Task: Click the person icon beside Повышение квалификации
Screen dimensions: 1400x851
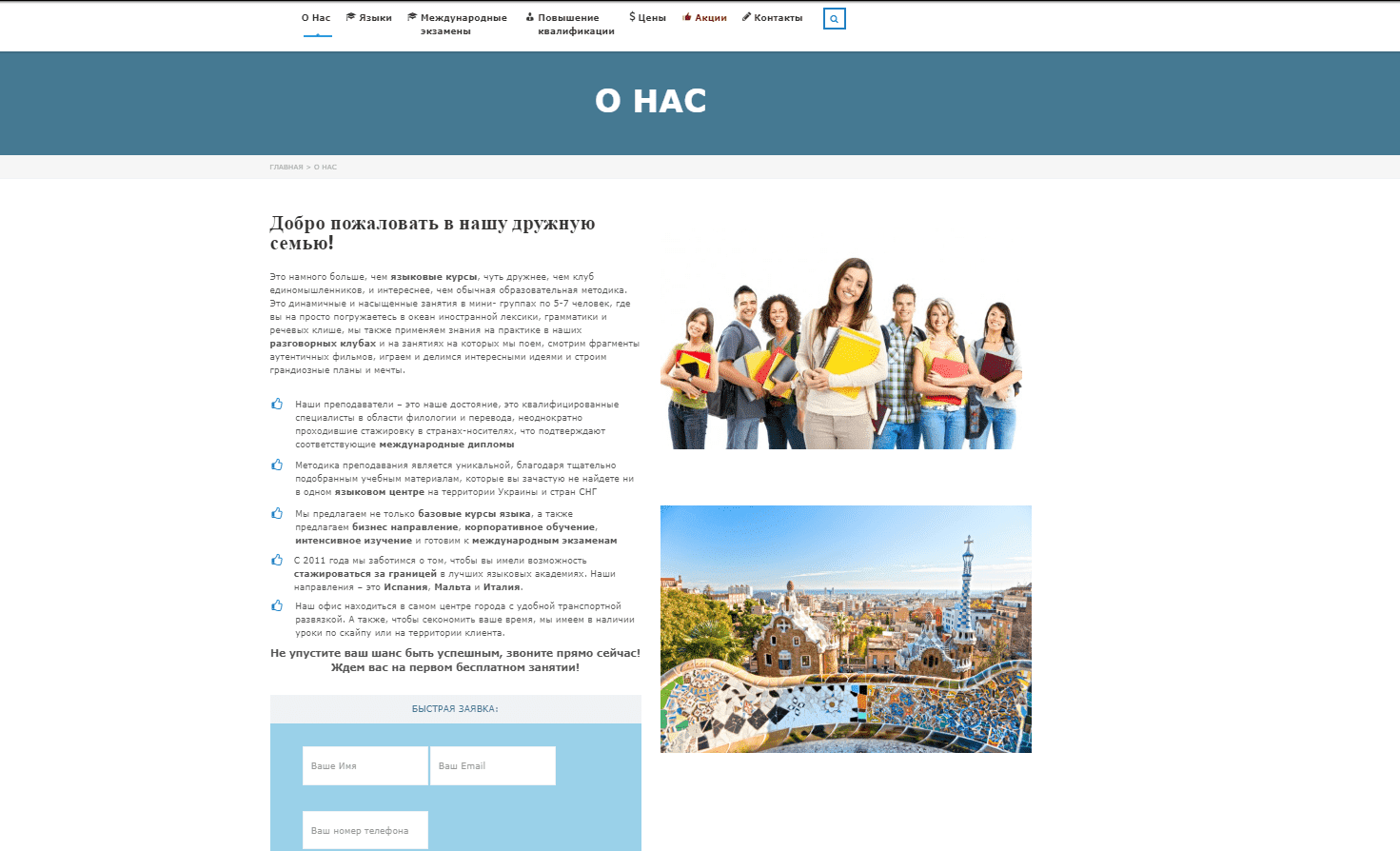Action: coord(529,16)
